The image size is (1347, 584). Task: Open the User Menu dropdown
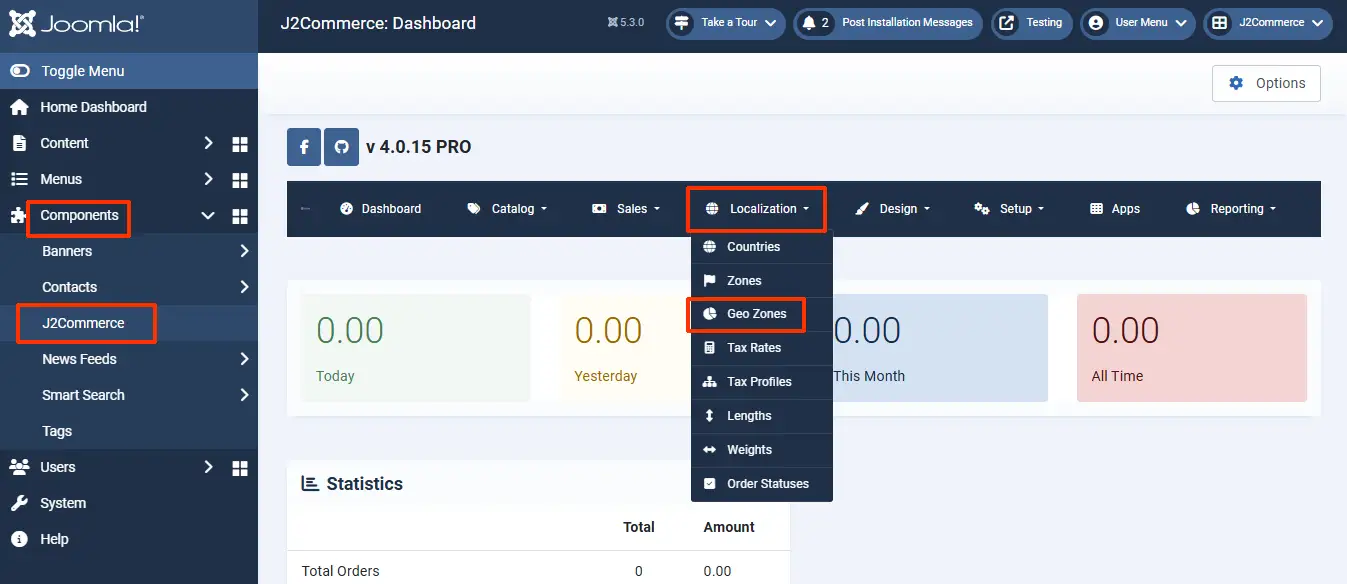pos(1137,23)
